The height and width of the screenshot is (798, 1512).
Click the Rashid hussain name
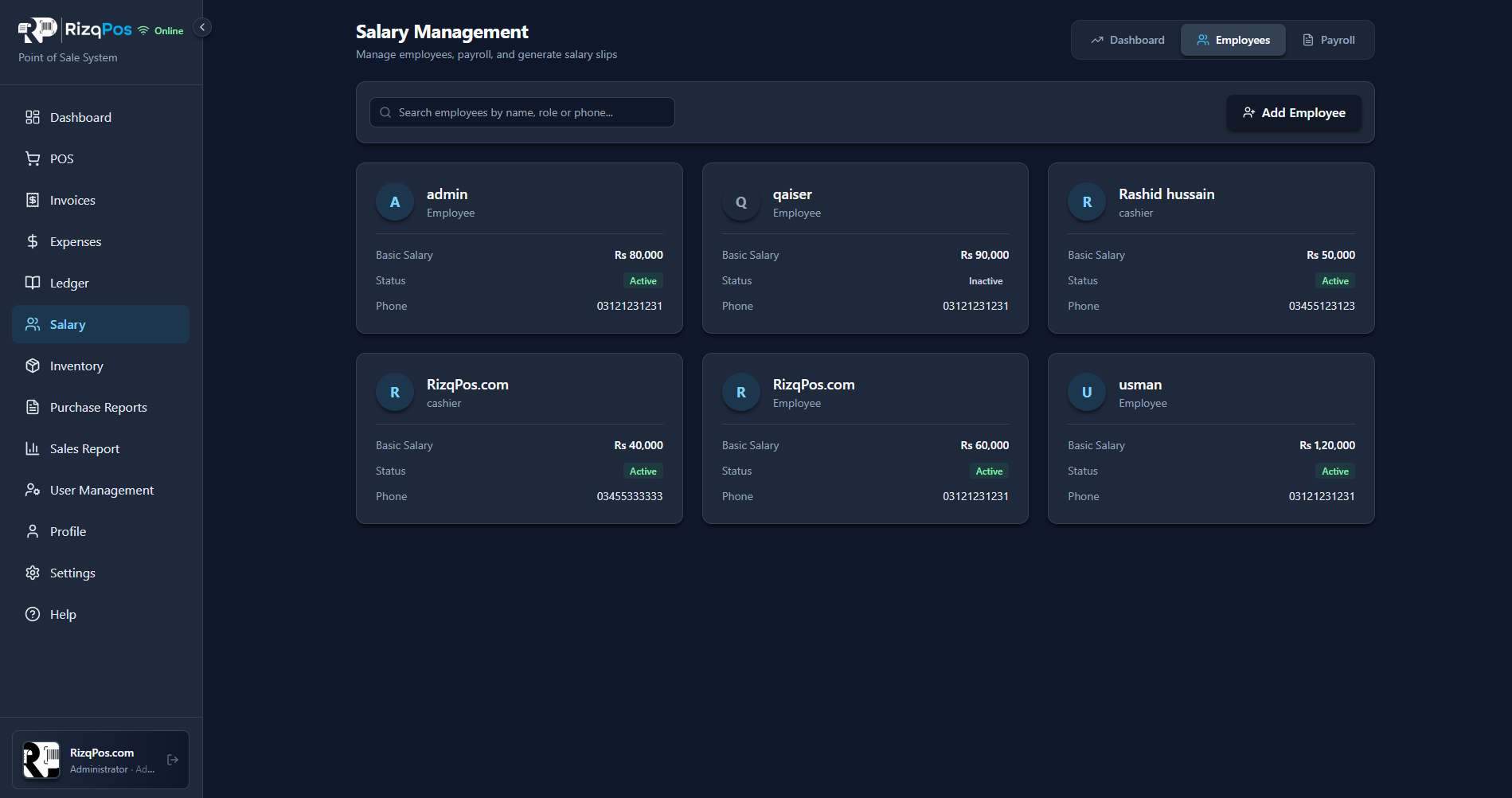click(1166, 194)
